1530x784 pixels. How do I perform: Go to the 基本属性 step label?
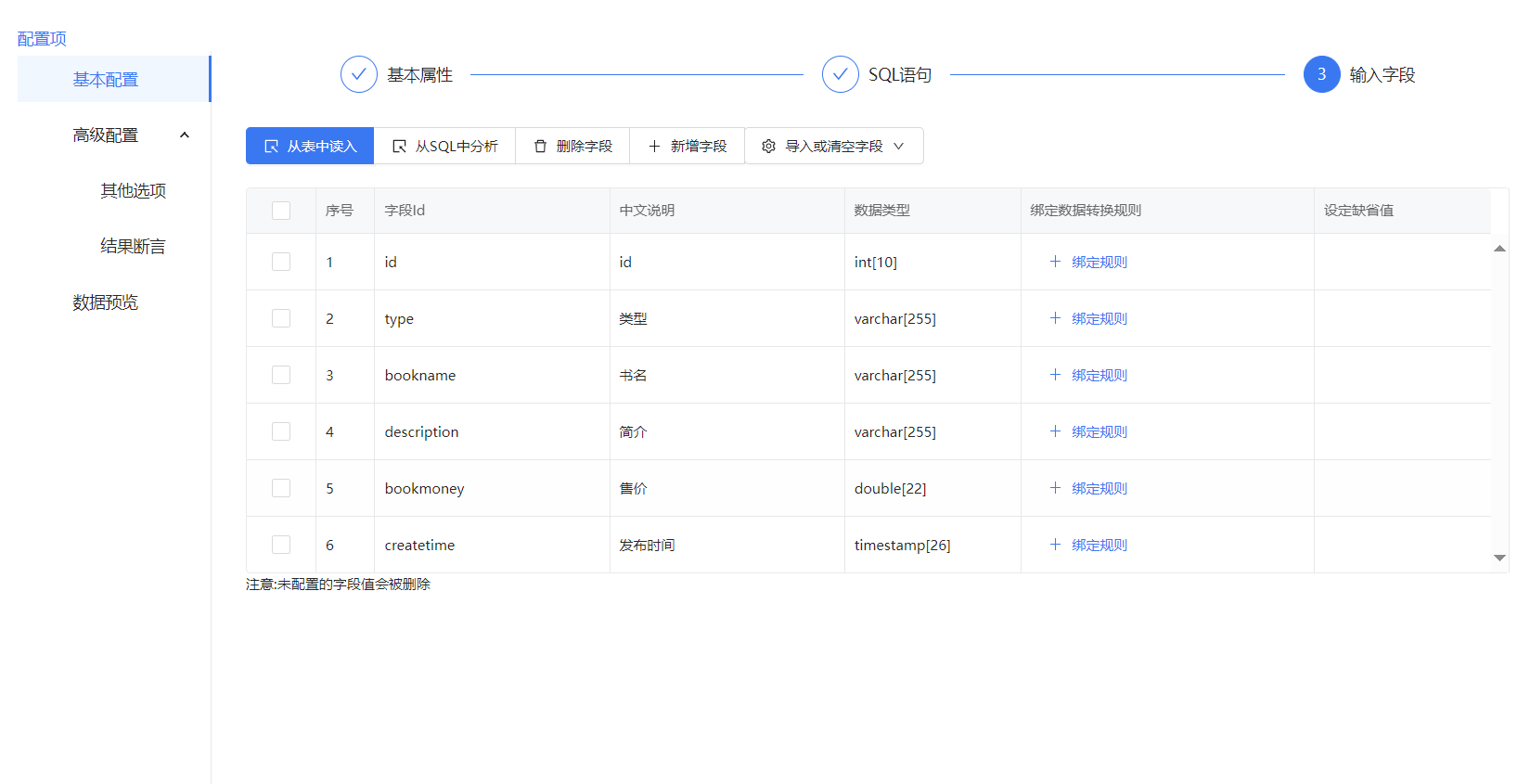coord(419,74)
